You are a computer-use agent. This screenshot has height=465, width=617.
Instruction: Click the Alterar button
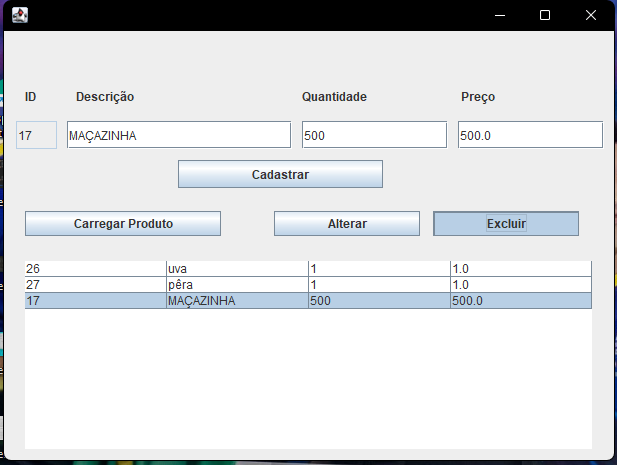(x=347, y=223)
